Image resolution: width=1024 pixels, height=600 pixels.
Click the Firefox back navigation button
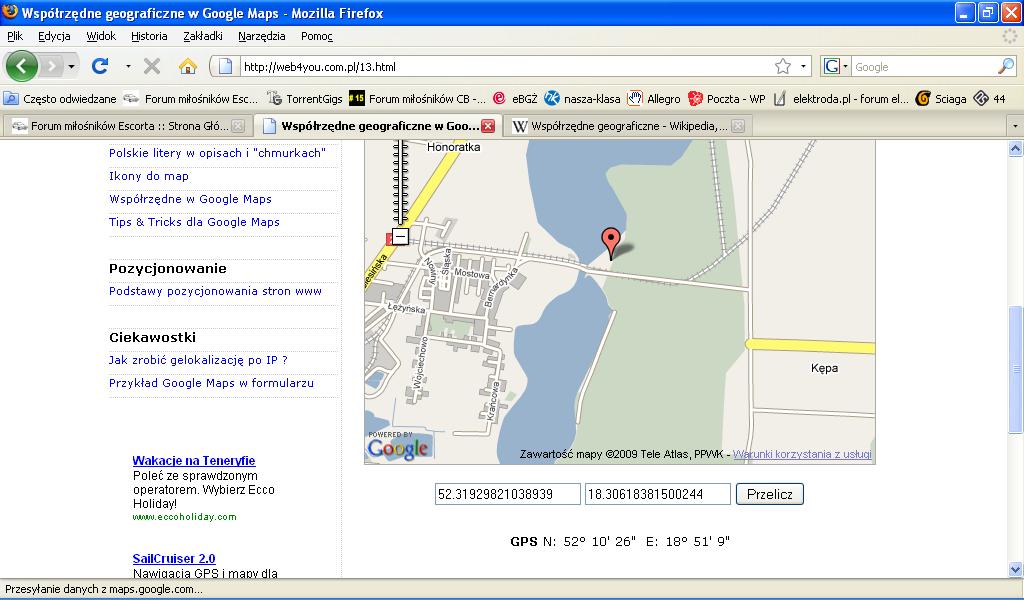click(22, 66)
